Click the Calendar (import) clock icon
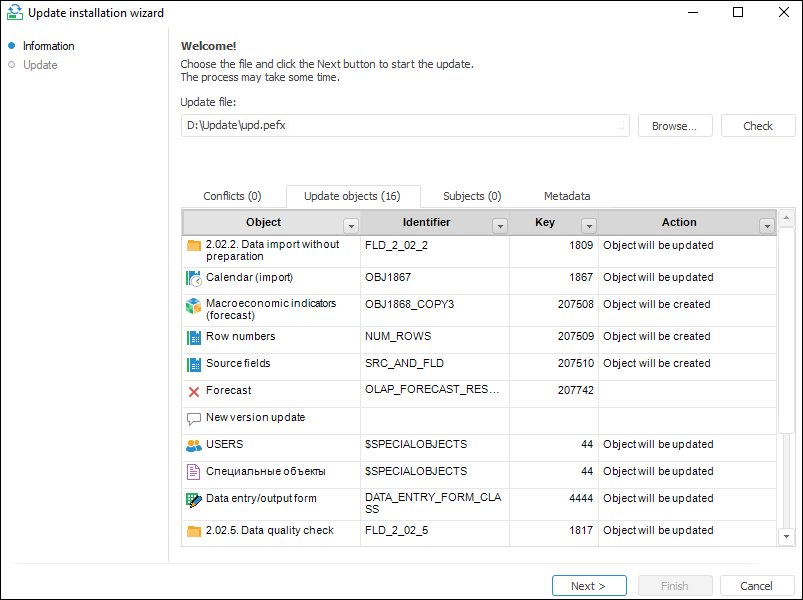The image size is (803, 600). coord(194,278)
